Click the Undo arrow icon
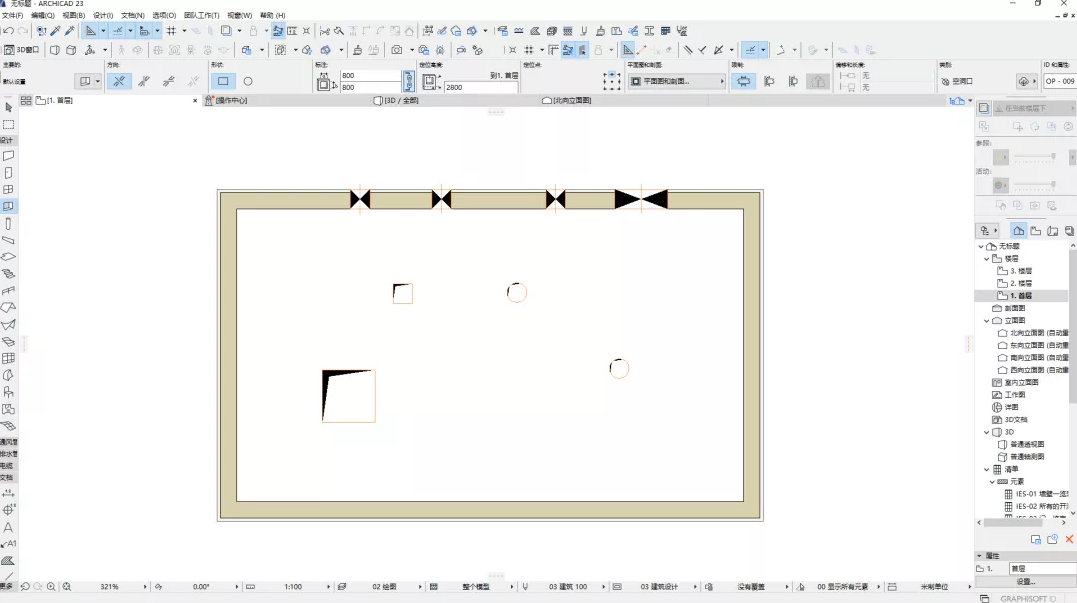Viewport: 1077px width, 603px height. [x=8, y=31]
